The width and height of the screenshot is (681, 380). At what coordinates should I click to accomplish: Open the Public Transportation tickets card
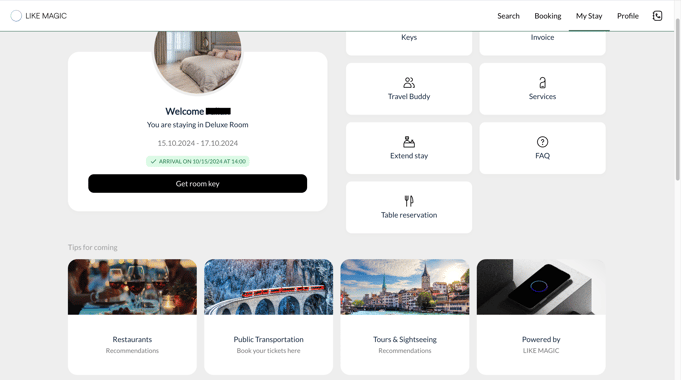click(268, 317)
